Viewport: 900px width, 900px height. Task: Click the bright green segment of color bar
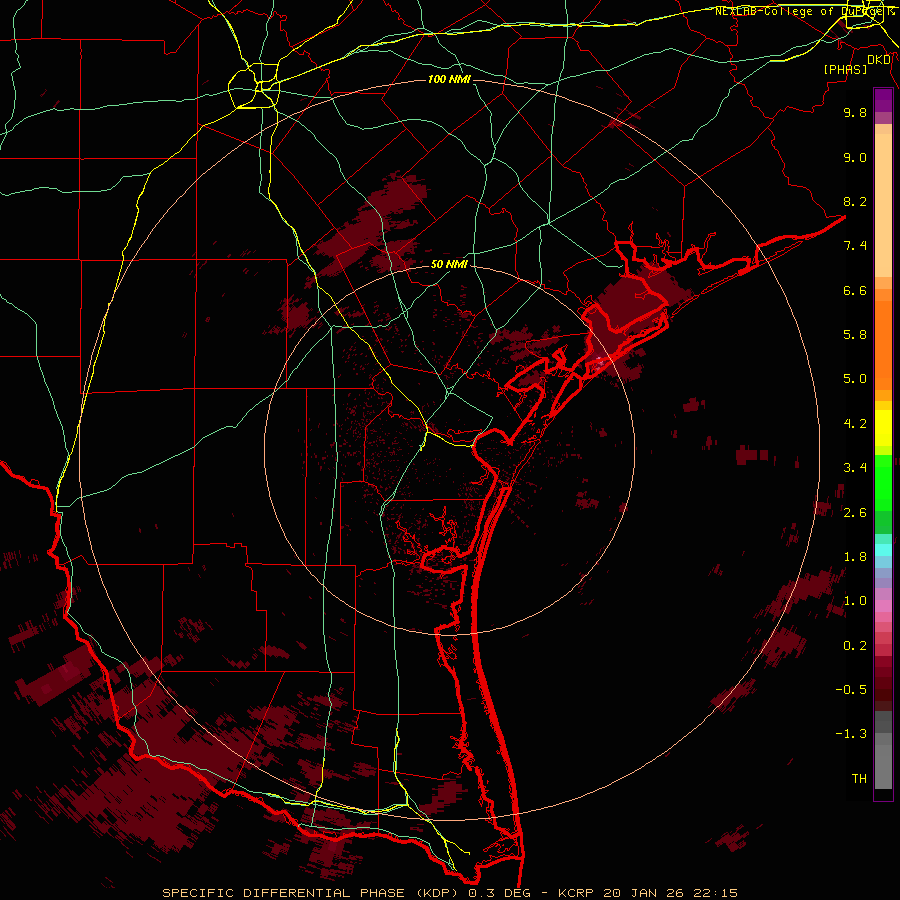pyautogui.click(x=883, y=482)
